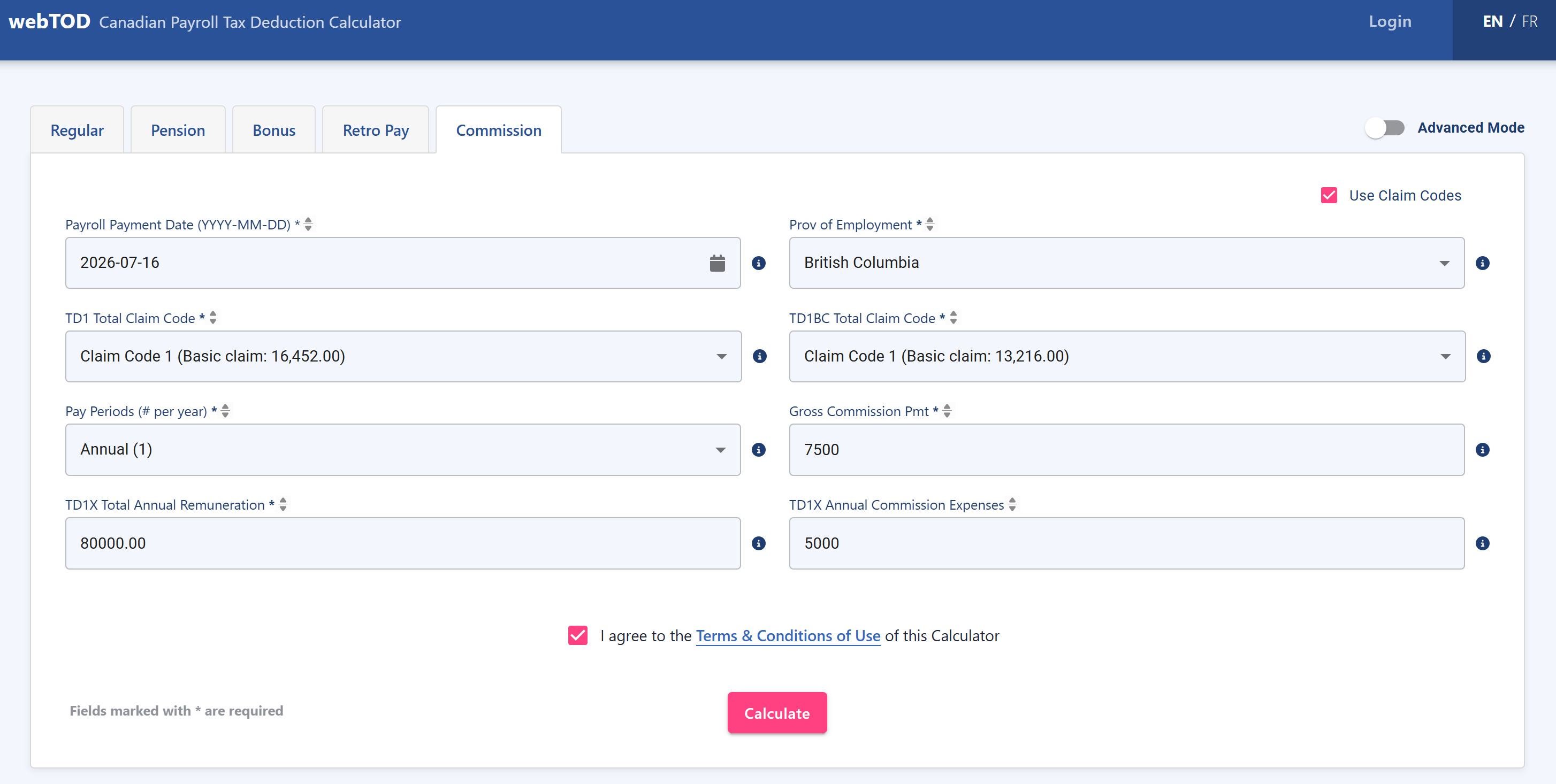The width and height of the screenshot is (1556, 784).
Task: Open calendar picker in Payroll Payment Date
Action: coord(717,263)
